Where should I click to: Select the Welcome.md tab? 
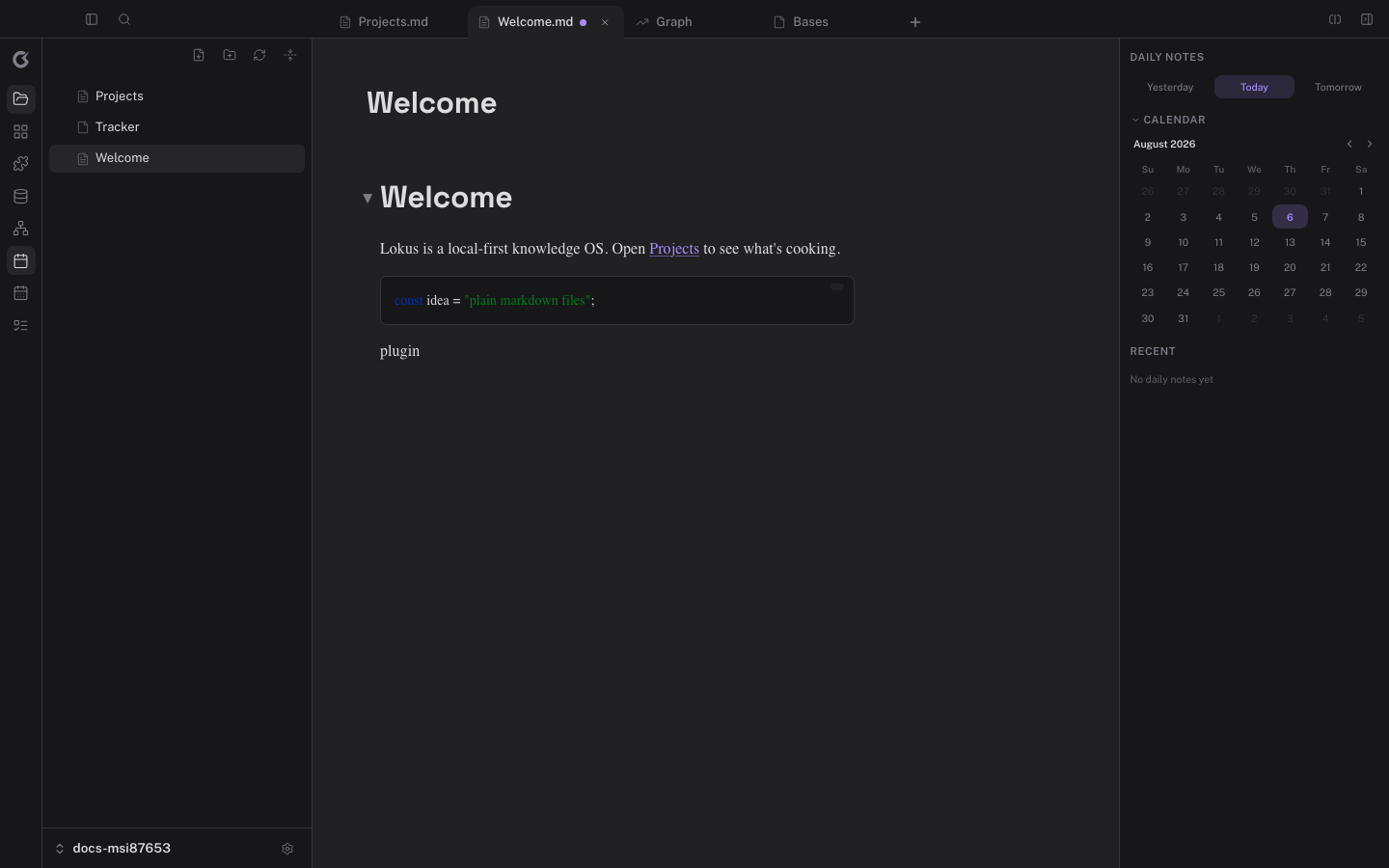tap(535, 22)
